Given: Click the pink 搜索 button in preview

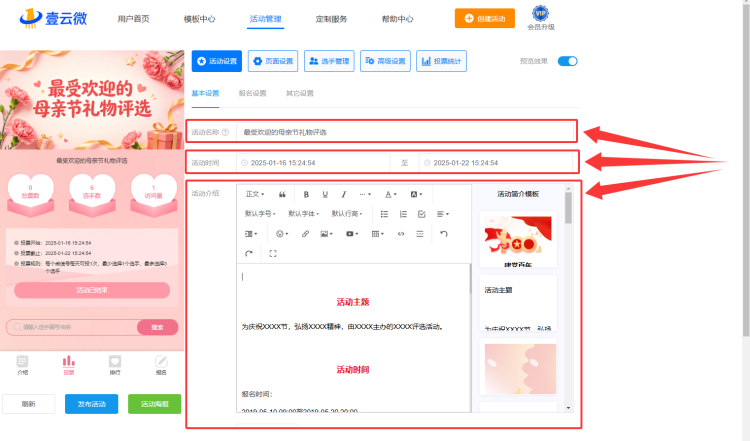Looking at the screenshot, I should pyautogui.click(x=157, y=327).
